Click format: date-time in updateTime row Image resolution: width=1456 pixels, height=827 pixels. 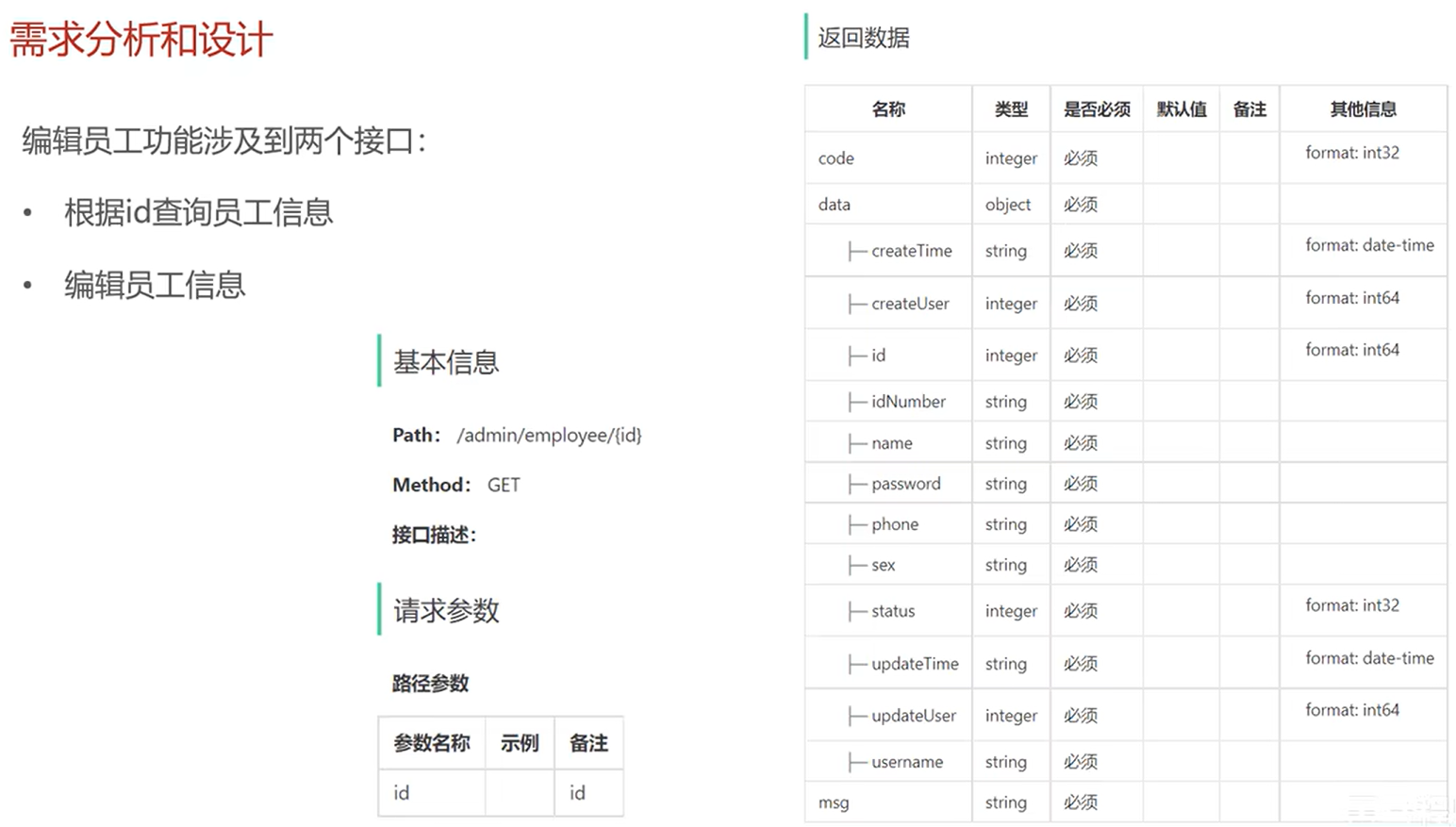pos(1369,658)
